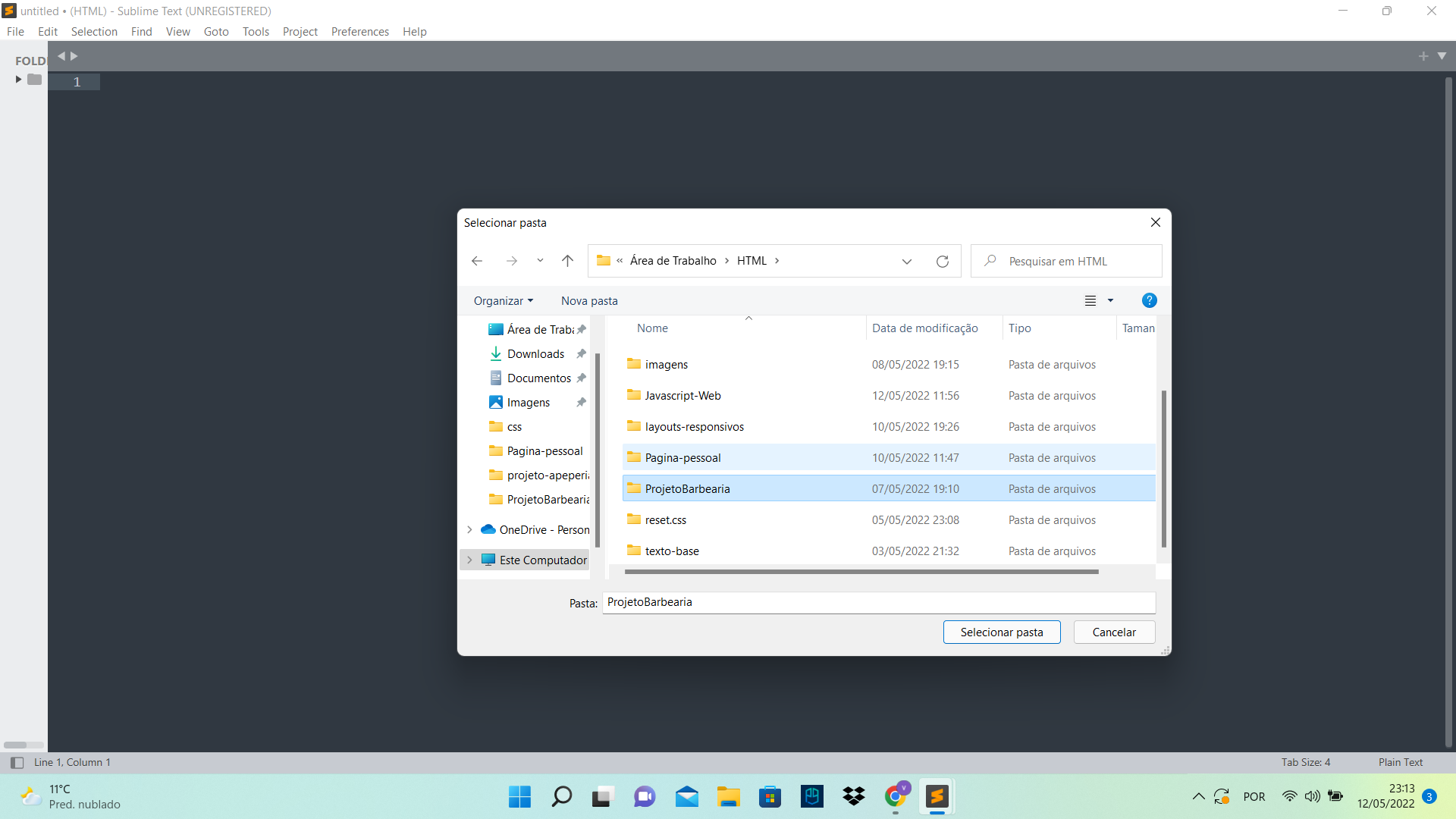Open the File Explorer from taskbar
Screen dimensions: 1456x819
(727, 796)
